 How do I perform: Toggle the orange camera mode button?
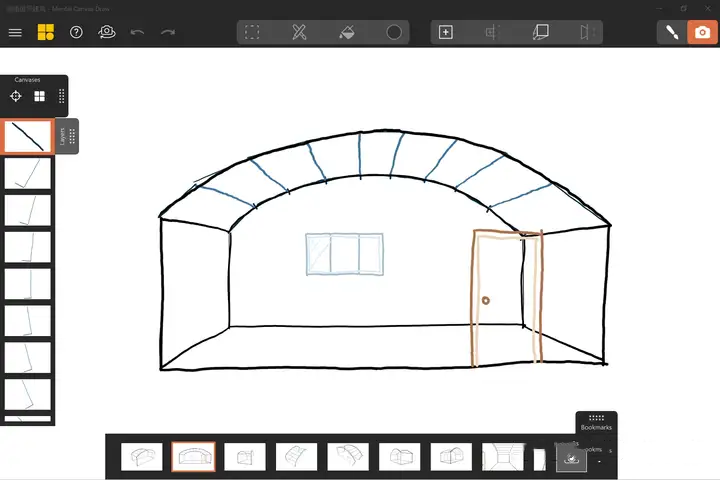(702, 32)
